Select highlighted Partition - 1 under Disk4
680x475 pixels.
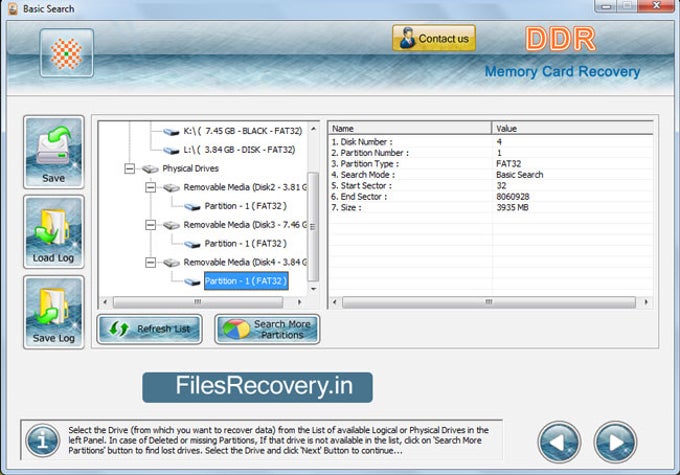coord(246,281)
